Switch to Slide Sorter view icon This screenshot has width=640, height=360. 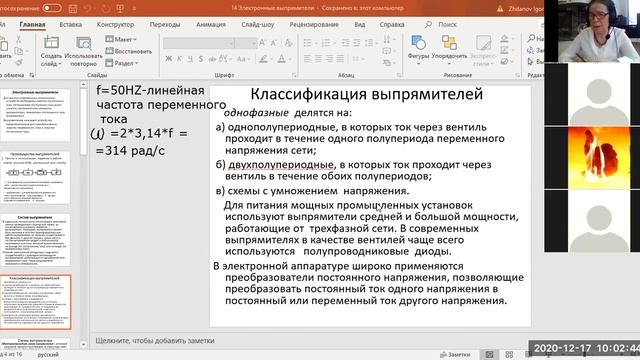tap(509, 355)
